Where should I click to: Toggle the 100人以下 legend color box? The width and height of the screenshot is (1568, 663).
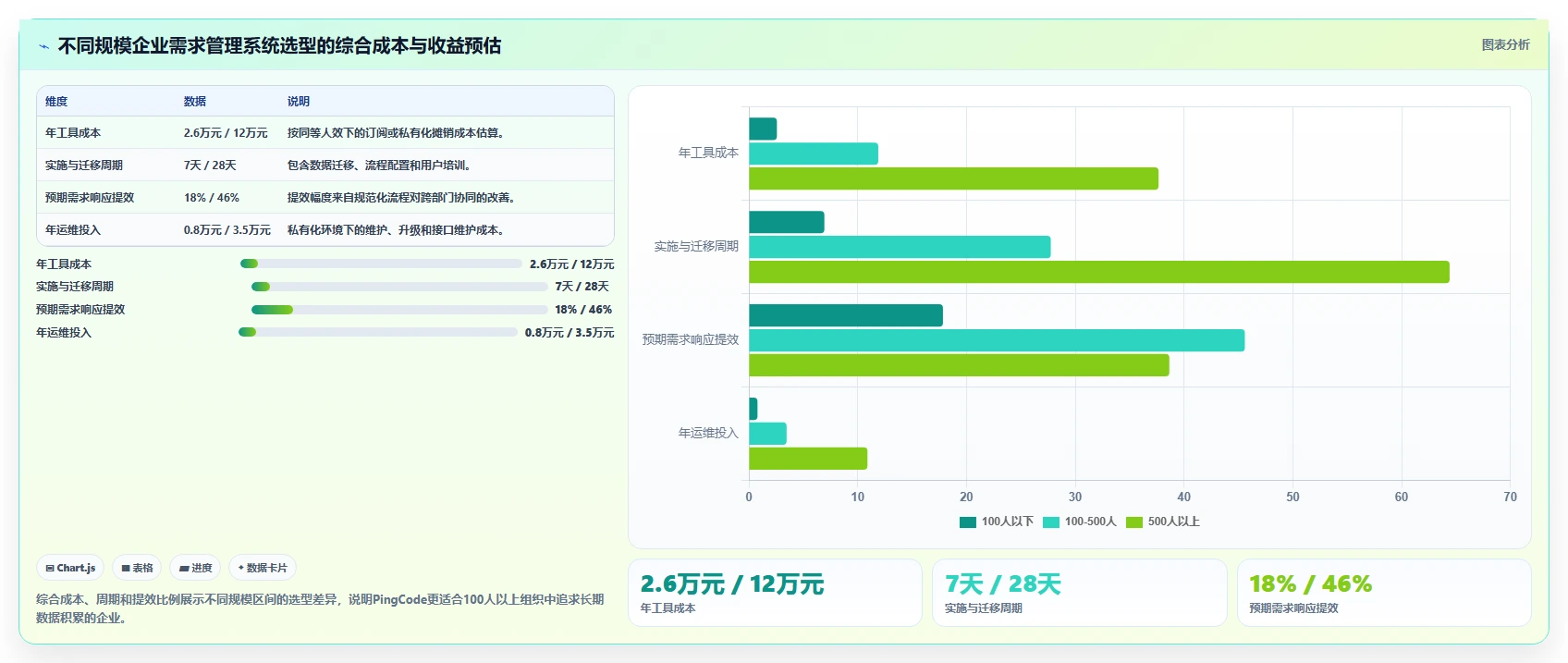tap(968, 522)
